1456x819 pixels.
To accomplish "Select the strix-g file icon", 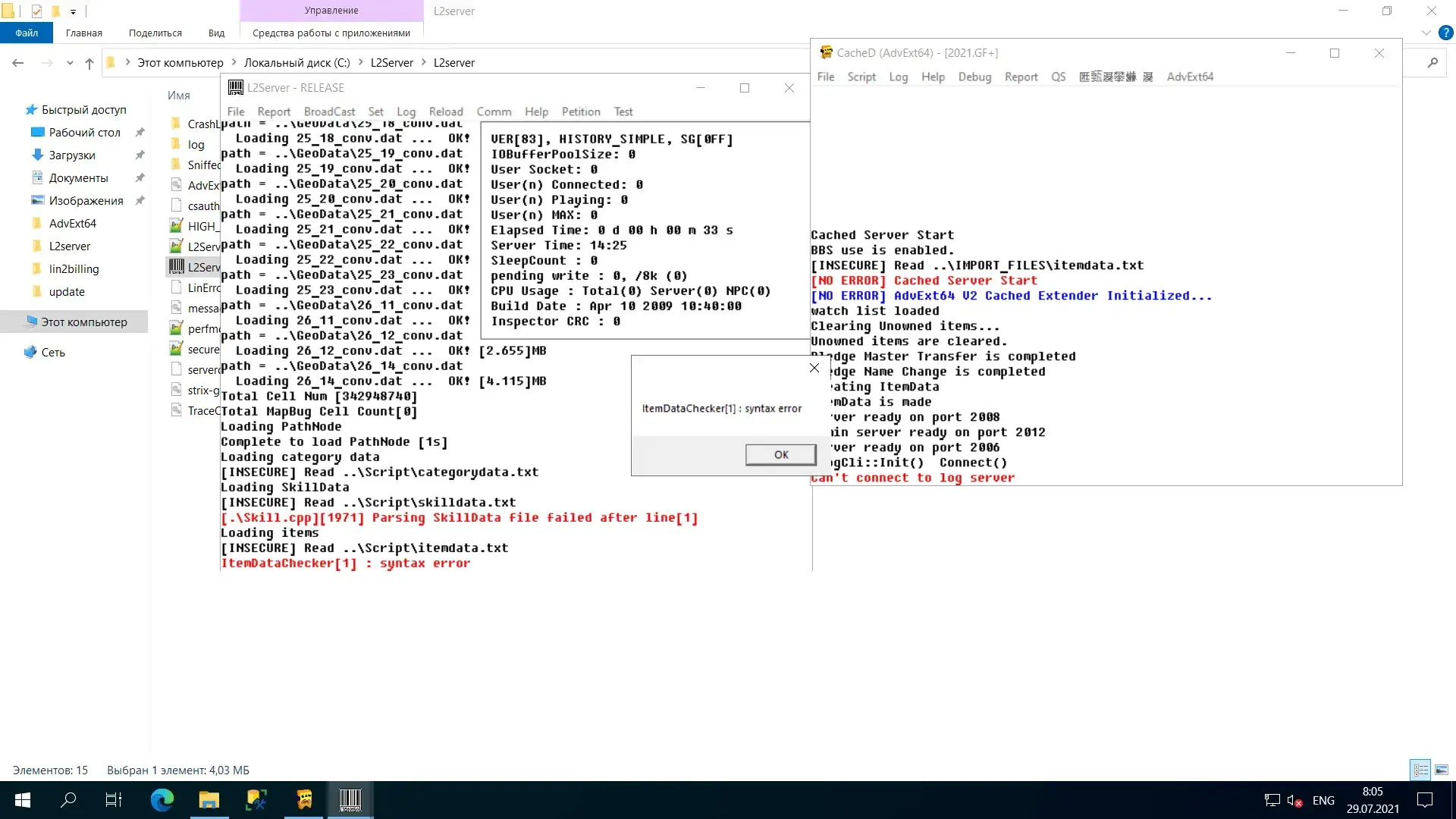I will 176,390.
